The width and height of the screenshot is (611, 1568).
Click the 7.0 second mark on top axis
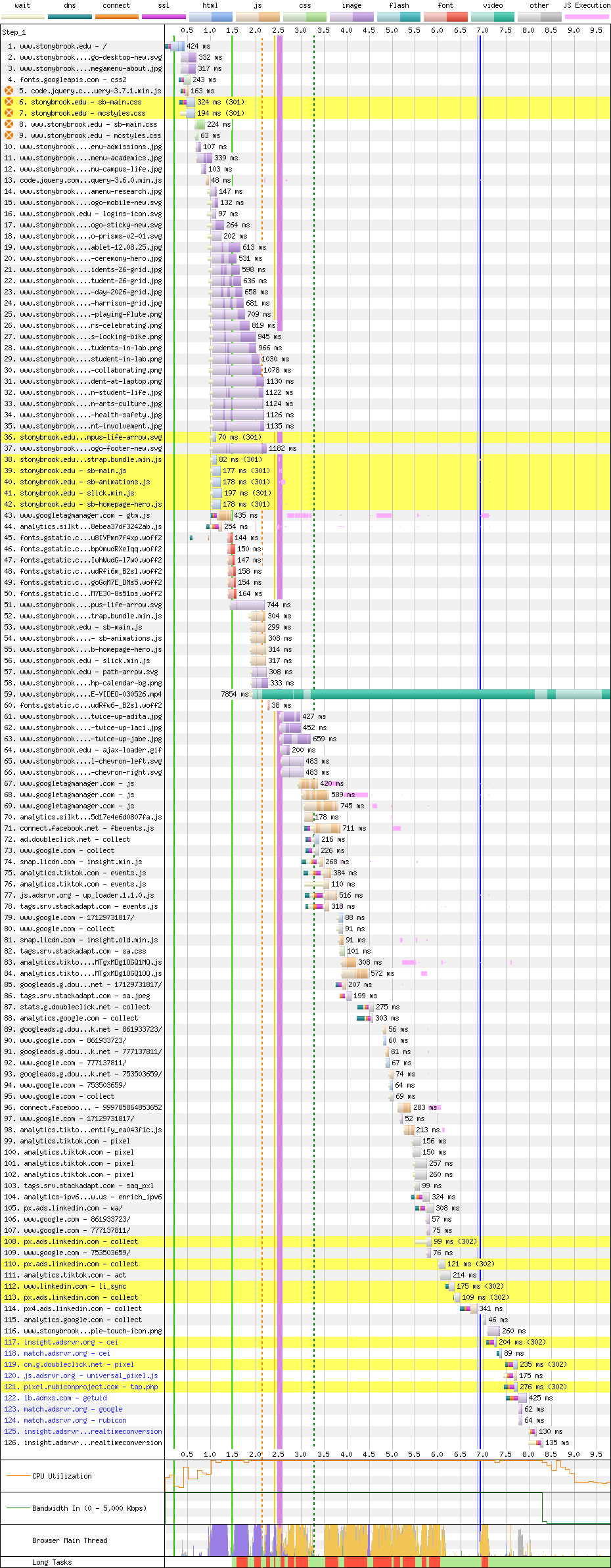[x=482, y=30]
